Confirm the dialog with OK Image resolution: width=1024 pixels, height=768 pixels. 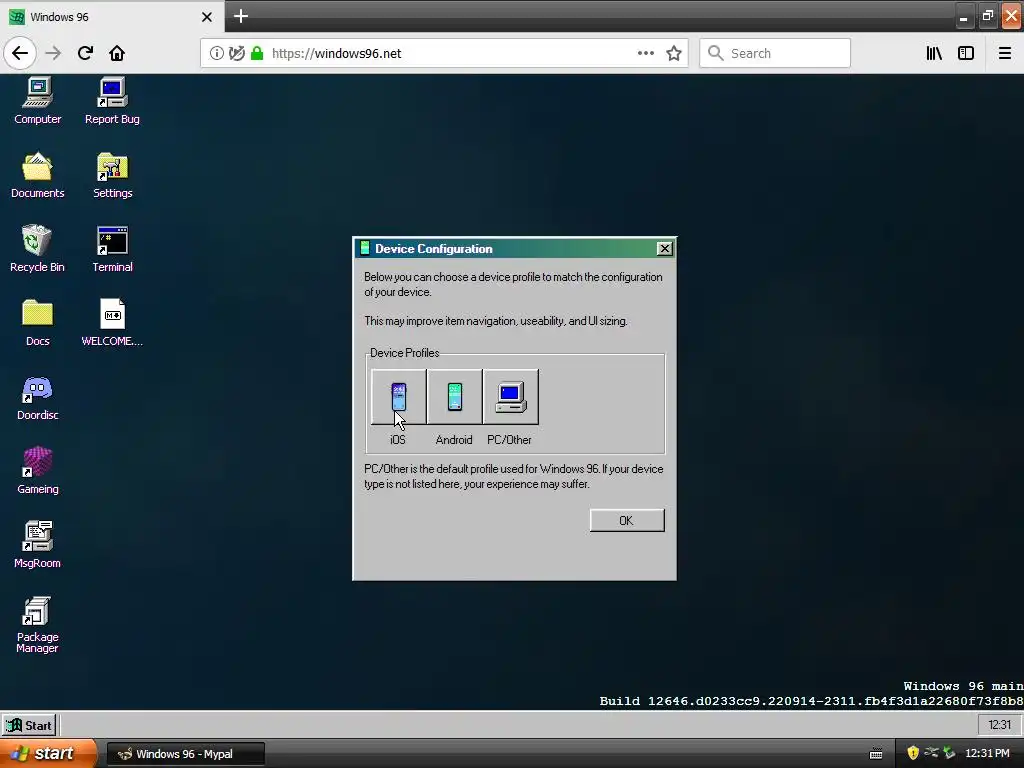tap(627, 520)
